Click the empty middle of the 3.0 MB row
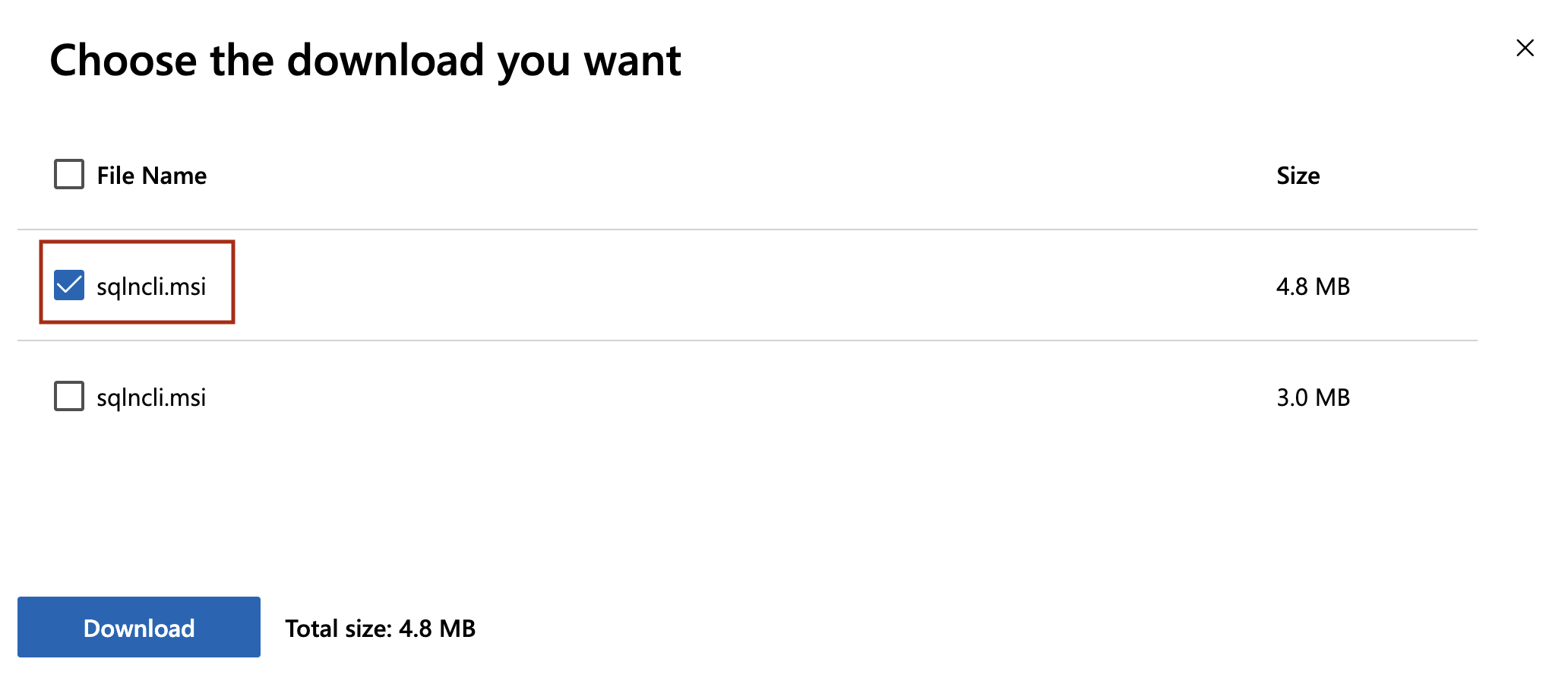This screenshot has height=681, width=1568. pyautogui.click(x=722, y=398)
